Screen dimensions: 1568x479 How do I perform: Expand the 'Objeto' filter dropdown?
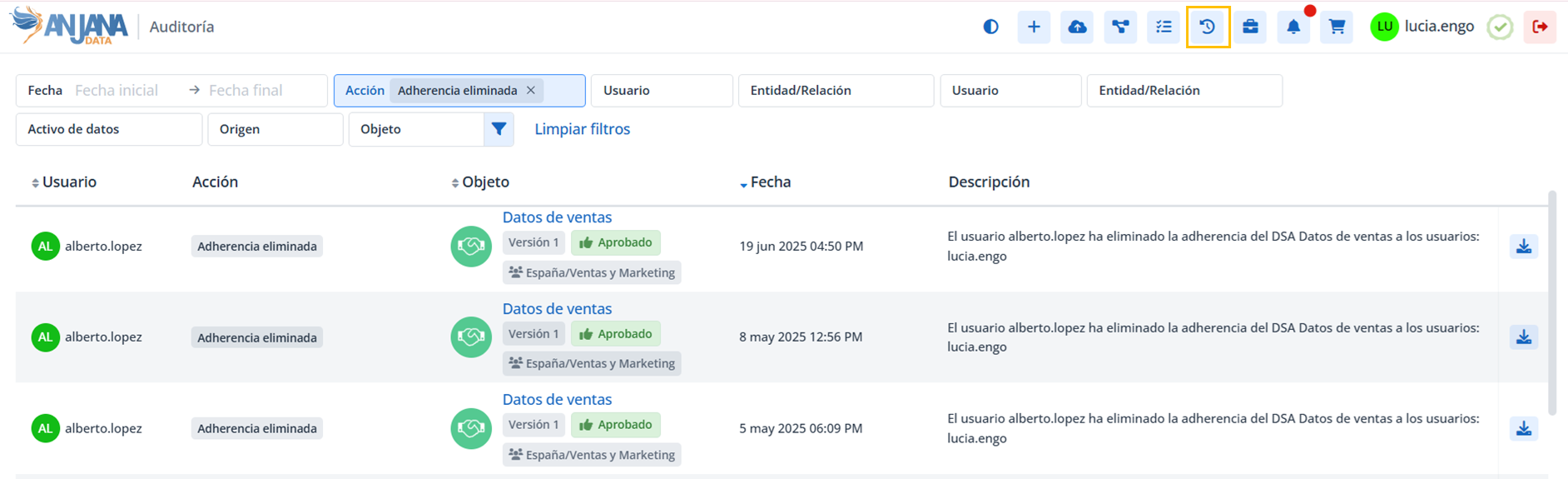pyautogui.click(x=415, y=129)
